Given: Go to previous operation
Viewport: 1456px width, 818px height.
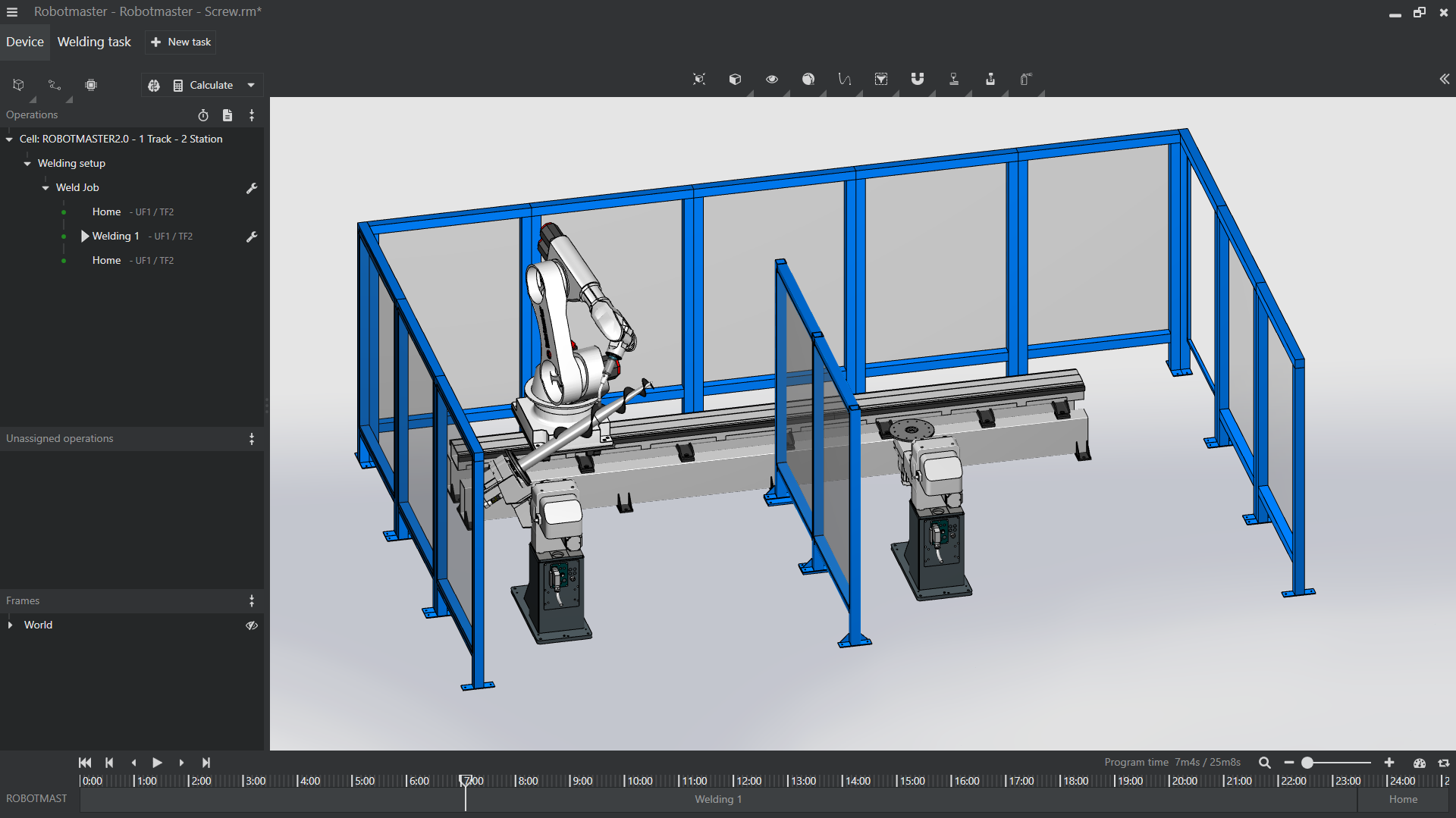Looking at the screenshot, I should coord(109,763).
